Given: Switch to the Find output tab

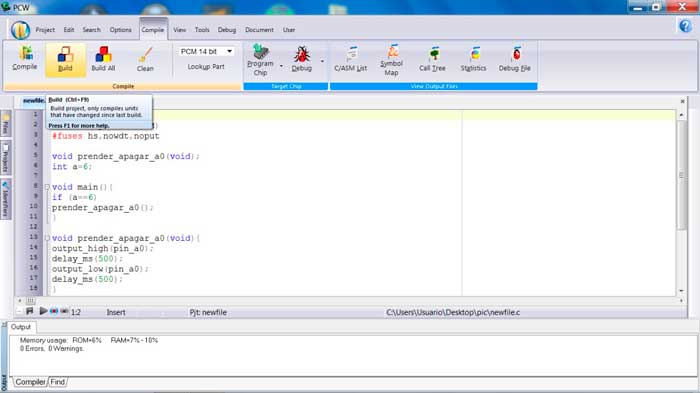Looking at the screenshot, I should tap(57, 382).
